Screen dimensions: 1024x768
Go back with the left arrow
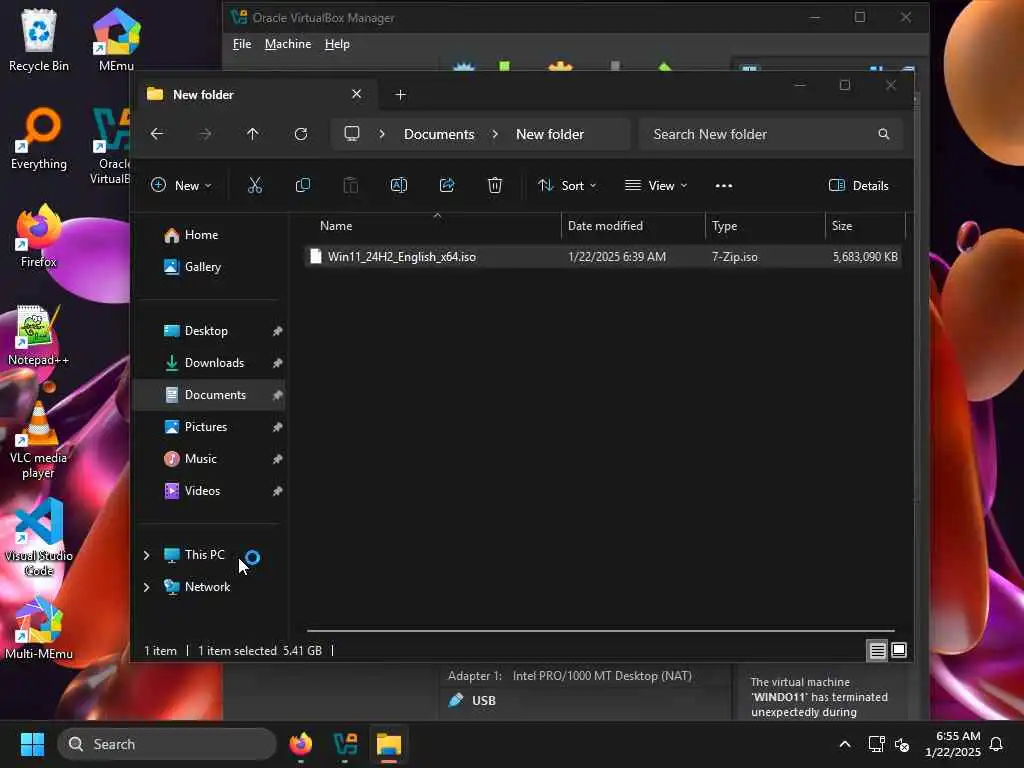[x=157, y=134]
